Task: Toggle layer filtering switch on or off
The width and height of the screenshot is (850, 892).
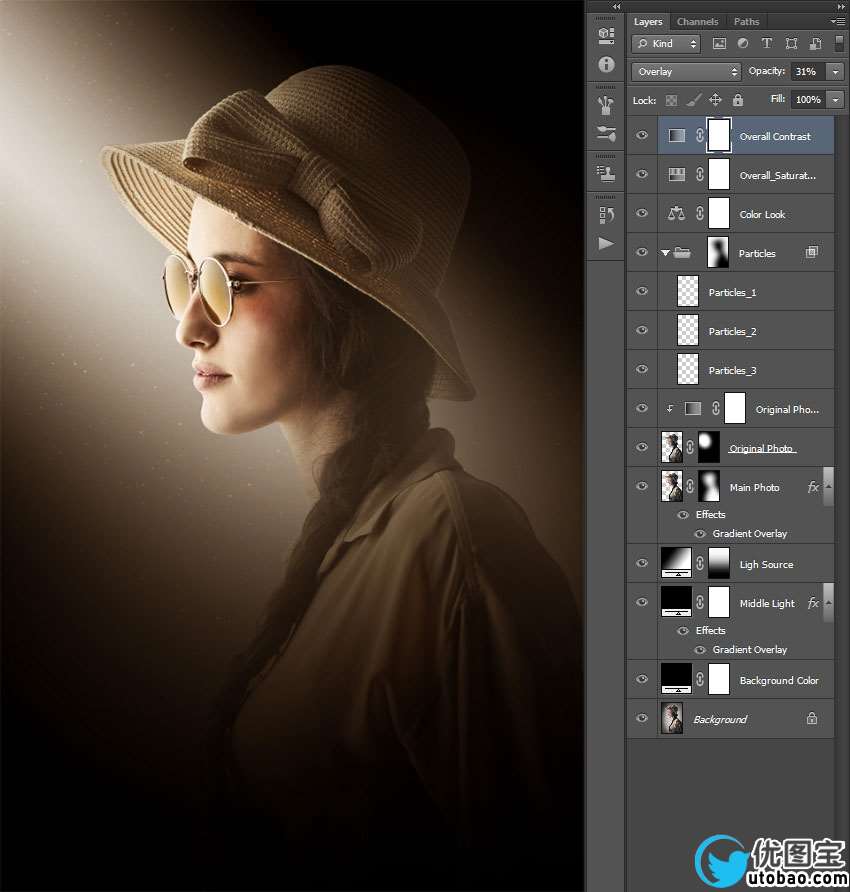Action: coord(839,43)
